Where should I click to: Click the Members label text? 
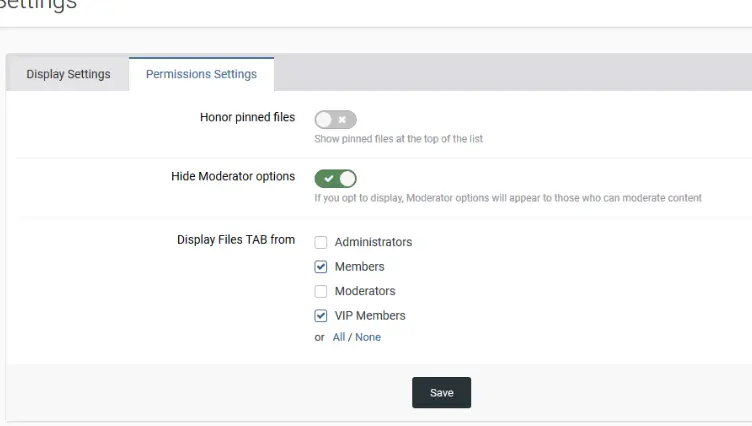tap(359, 267)
